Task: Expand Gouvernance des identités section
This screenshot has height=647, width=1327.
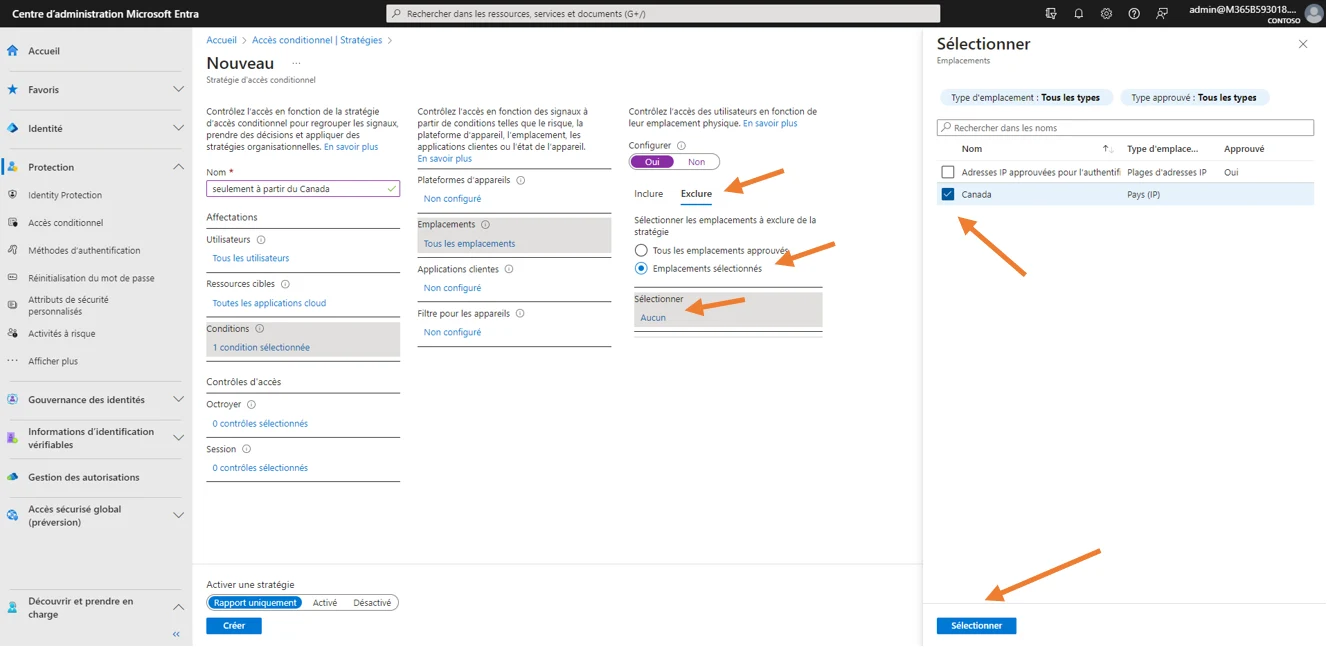Action: tap(178, 400)
